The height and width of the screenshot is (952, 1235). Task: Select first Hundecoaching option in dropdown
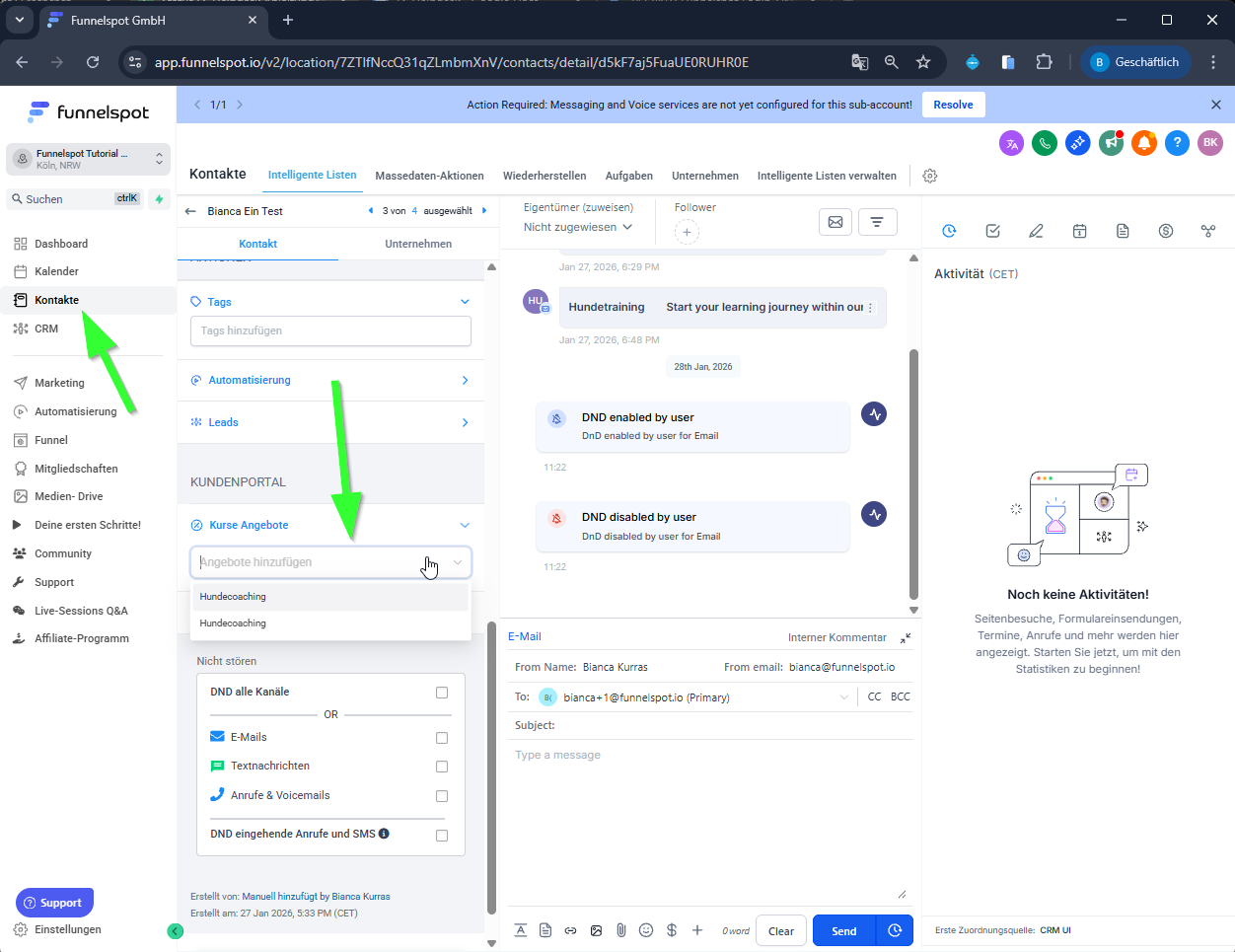pos(330,597)
